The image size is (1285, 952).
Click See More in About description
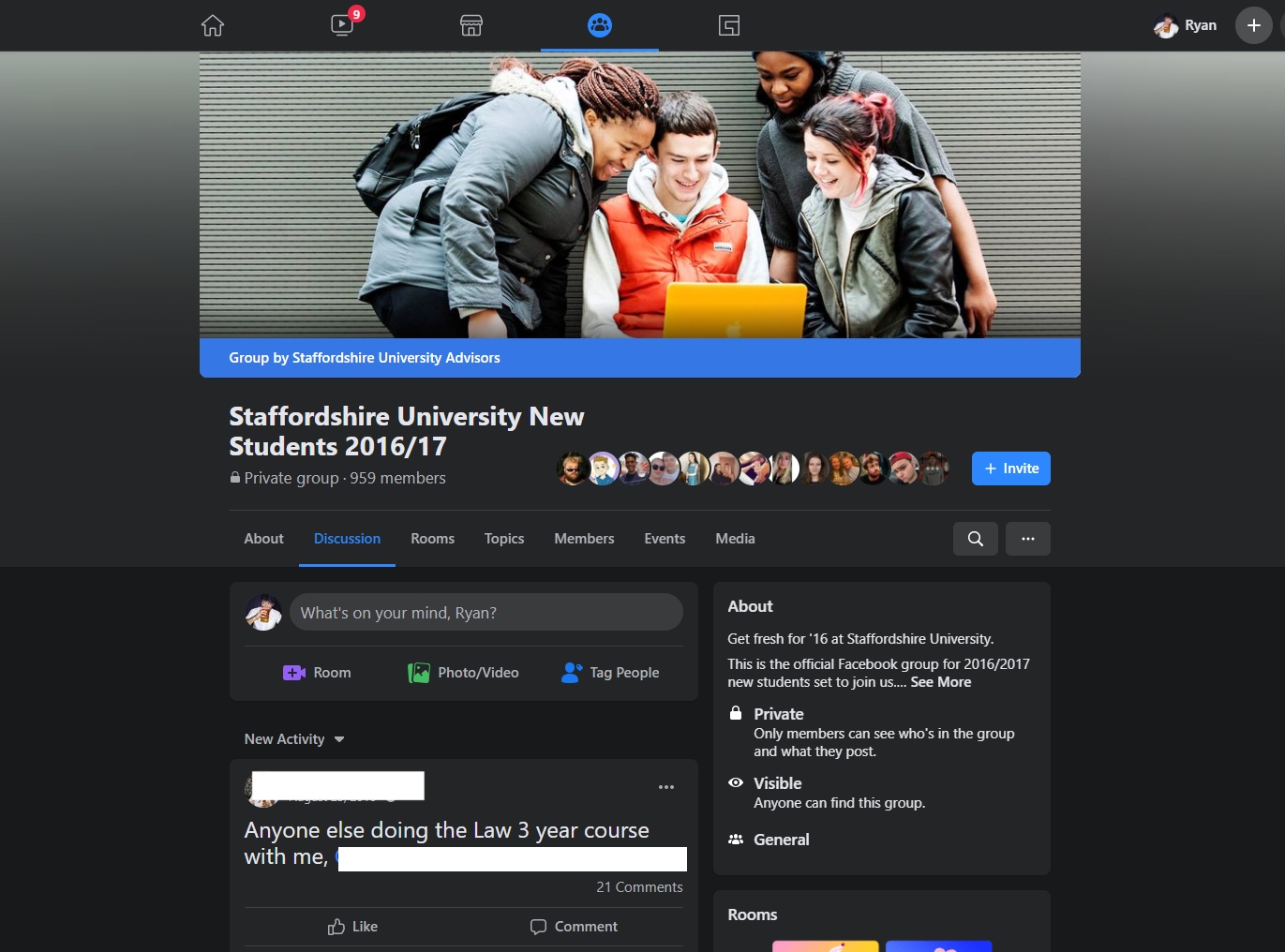pyautogui.click(x=940, y=682)
